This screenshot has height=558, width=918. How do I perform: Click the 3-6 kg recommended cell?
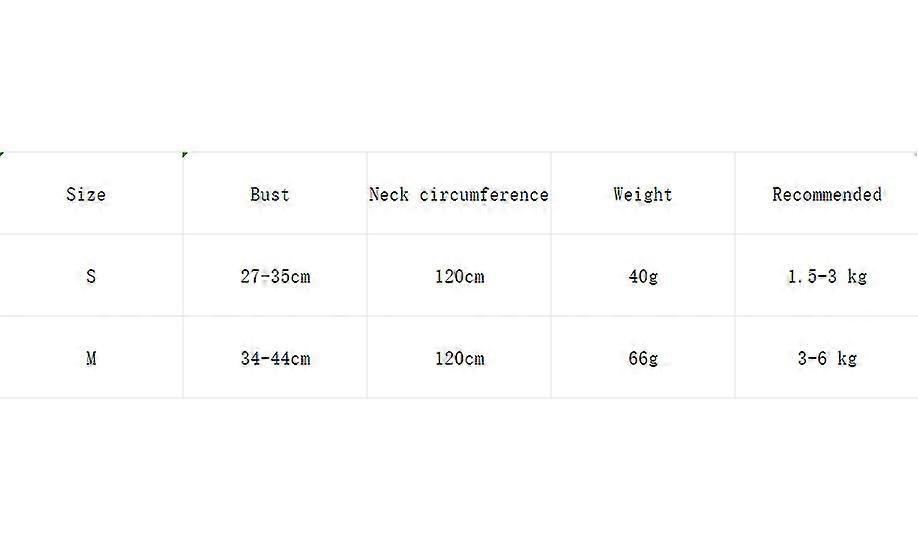coord(827,358)
